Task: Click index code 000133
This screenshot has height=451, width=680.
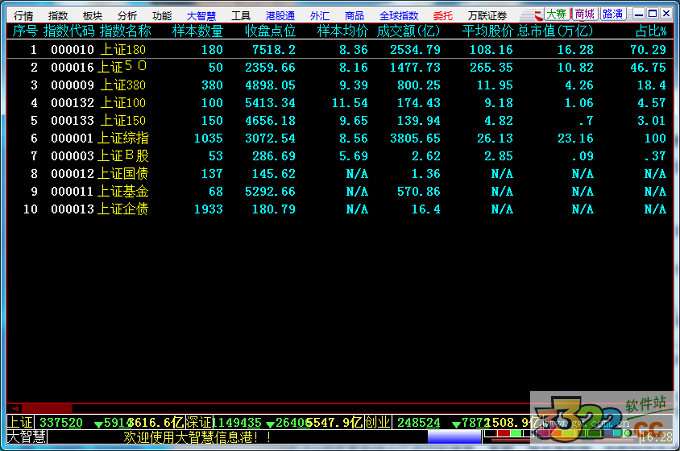Action: tap(72, 121)
